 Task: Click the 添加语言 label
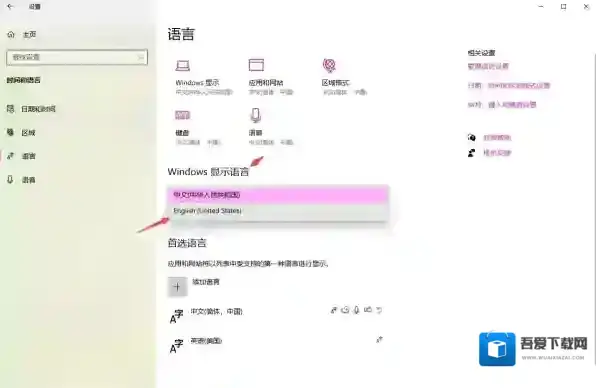pos(206,282)
